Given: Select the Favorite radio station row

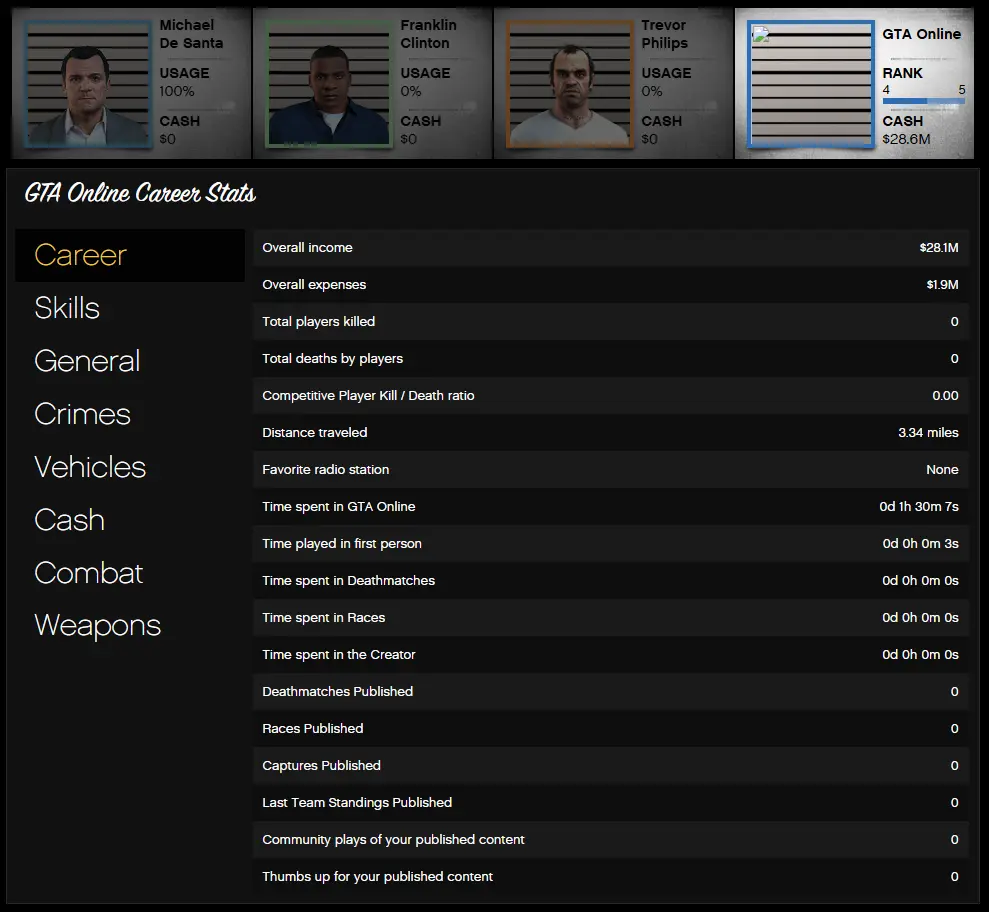Looking at the screenshot, I should pyautogui.click(x=610, y=470).
